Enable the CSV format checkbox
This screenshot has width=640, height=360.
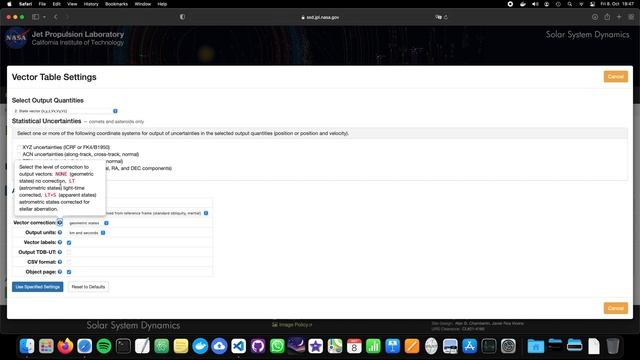(x=69, y=262)
